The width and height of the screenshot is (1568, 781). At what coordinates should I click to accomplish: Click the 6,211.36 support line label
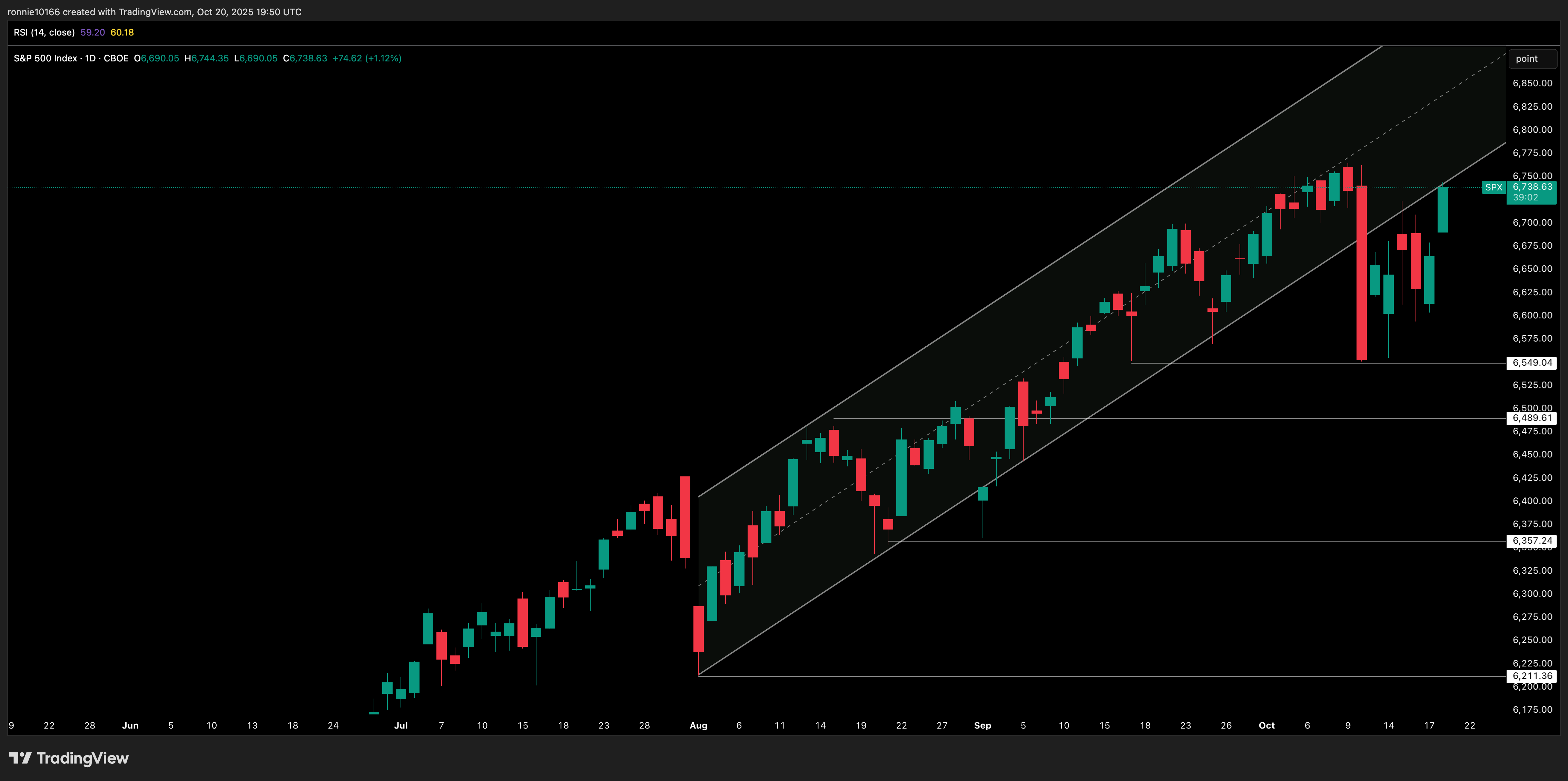(x=1532, y=676)
